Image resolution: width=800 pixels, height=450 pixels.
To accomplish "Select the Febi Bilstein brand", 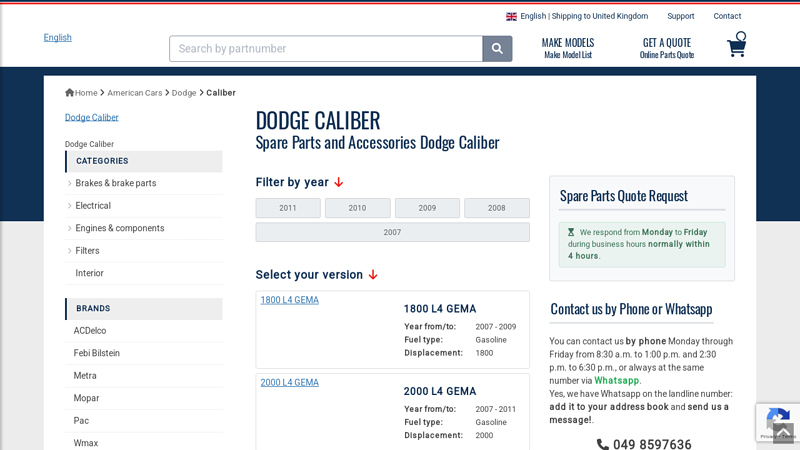I will pos(96,353).
